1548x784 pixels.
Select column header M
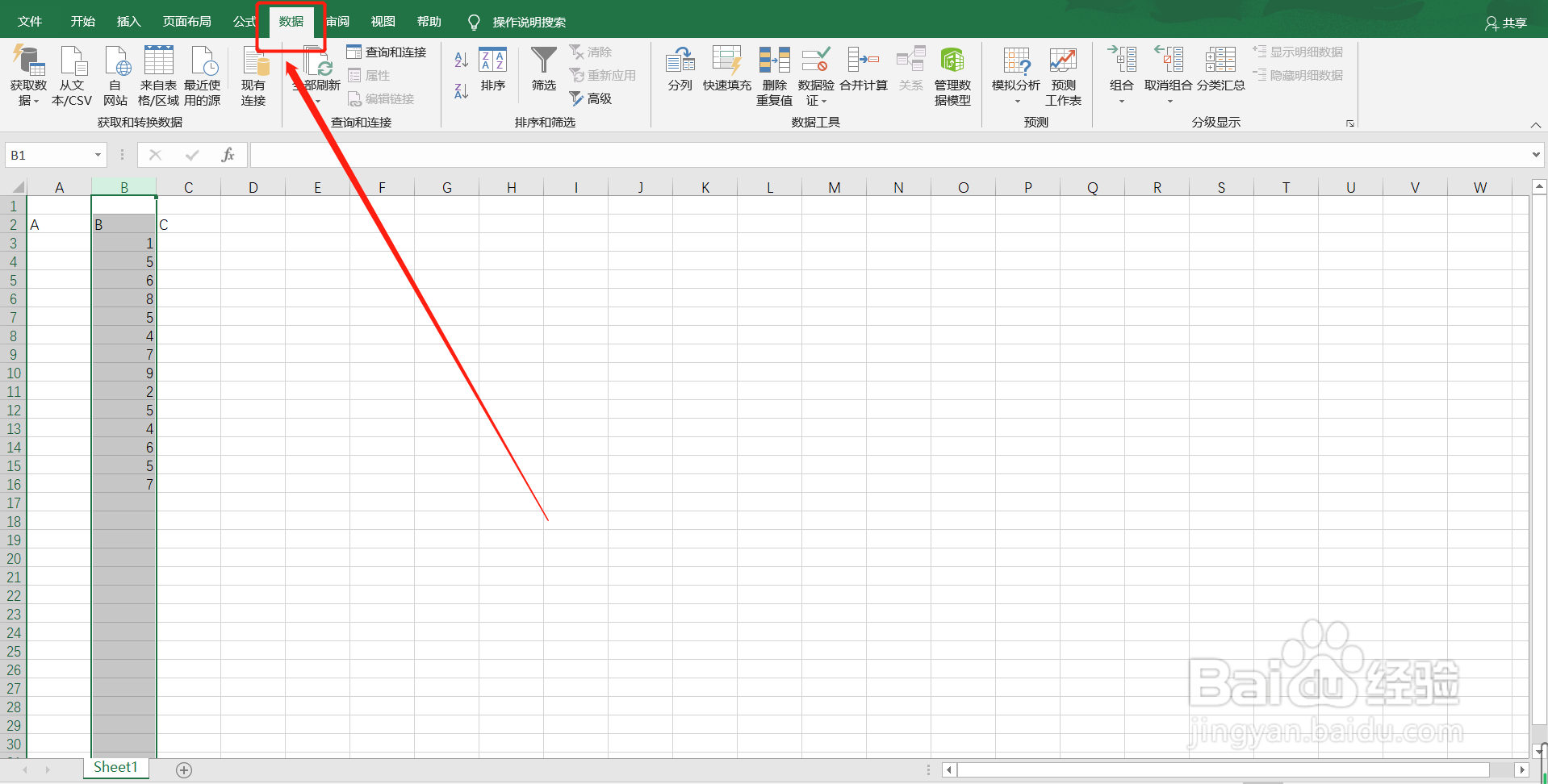coord(835,188)
